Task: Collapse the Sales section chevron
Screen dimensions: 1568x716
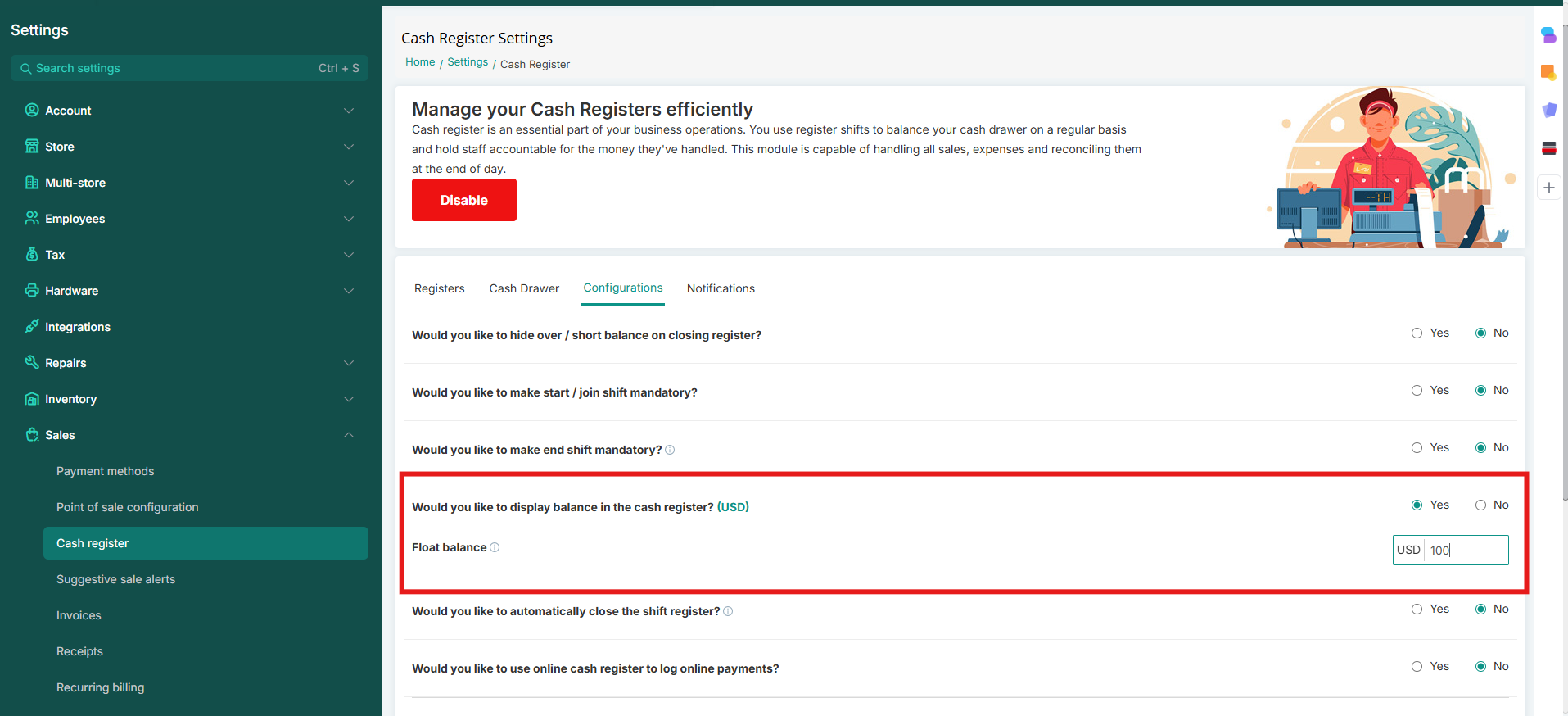Action: [x=349, y=435]
